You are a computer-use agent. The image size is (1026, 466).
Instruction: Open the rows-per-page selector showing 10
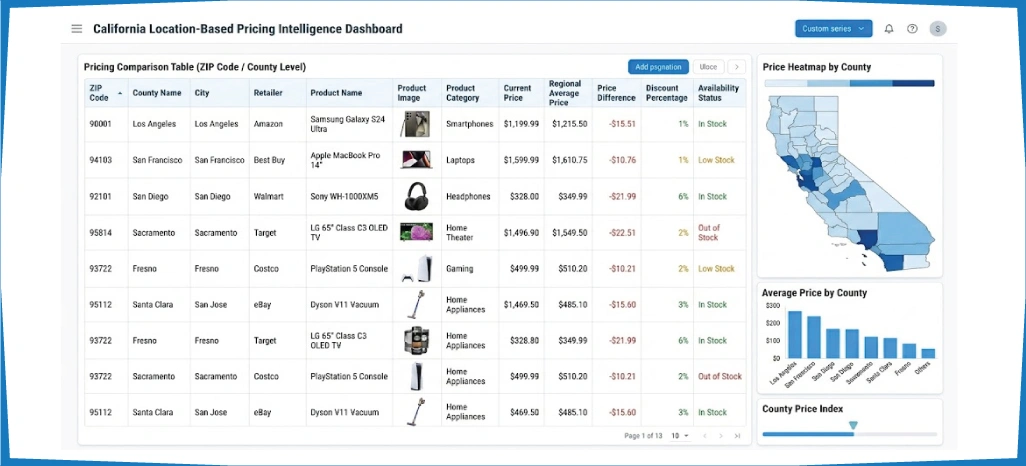(680, 436)
